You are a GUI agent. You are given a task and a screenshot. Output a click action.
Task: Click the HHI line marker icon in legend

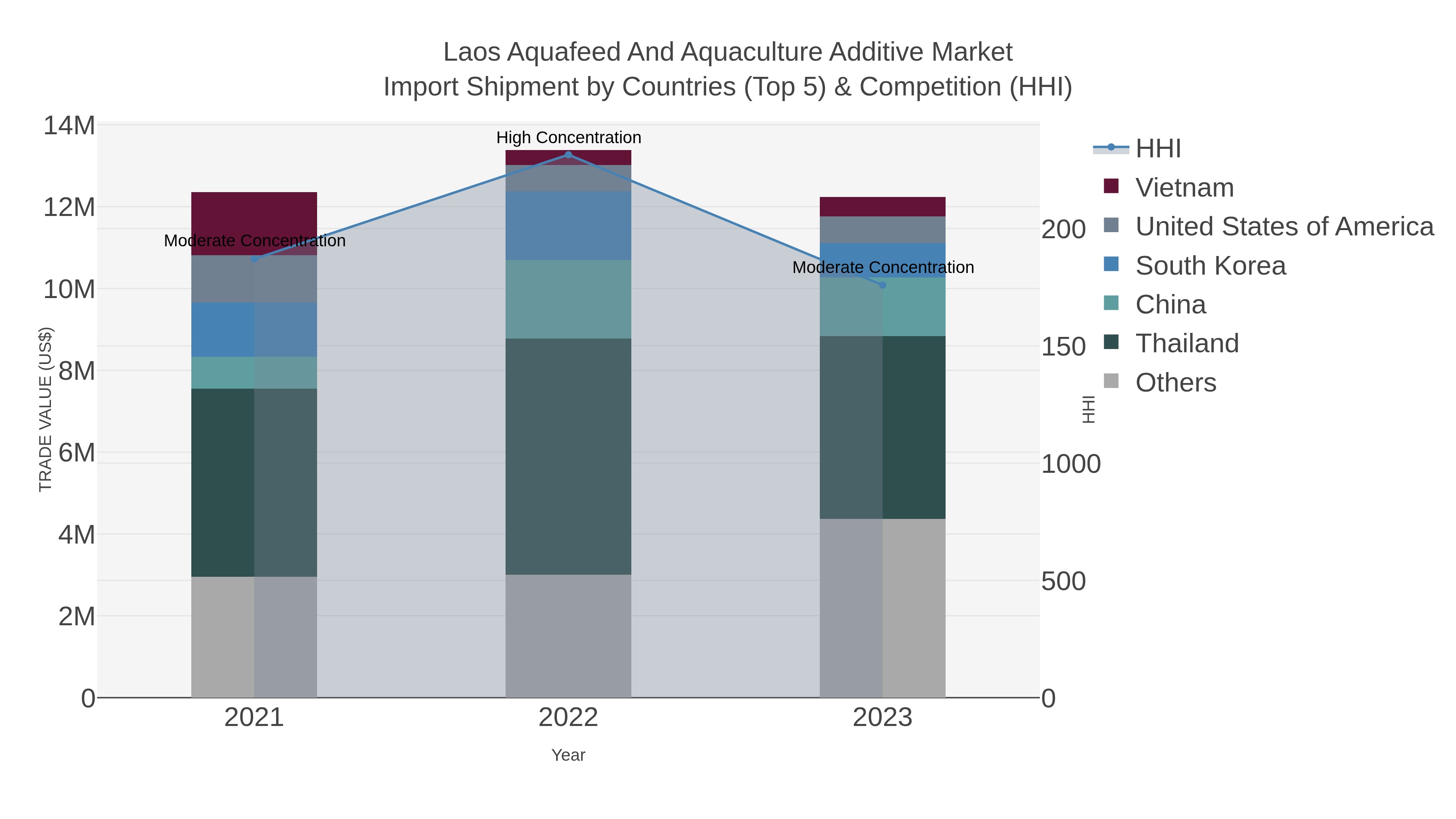[1111, 148]
